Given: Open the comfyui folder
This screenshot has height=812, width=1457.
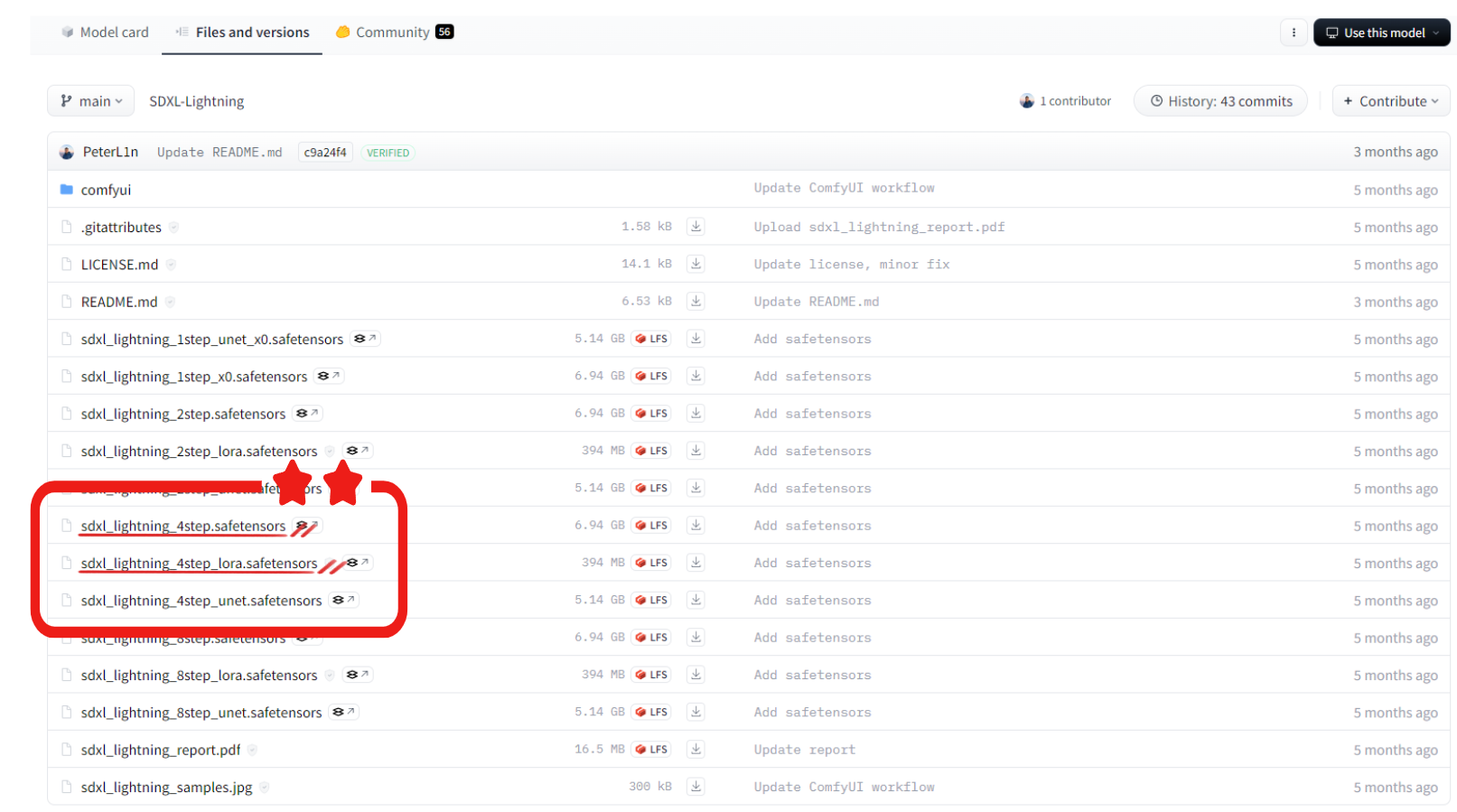Looking at the screenshot, I should point(106,190).
